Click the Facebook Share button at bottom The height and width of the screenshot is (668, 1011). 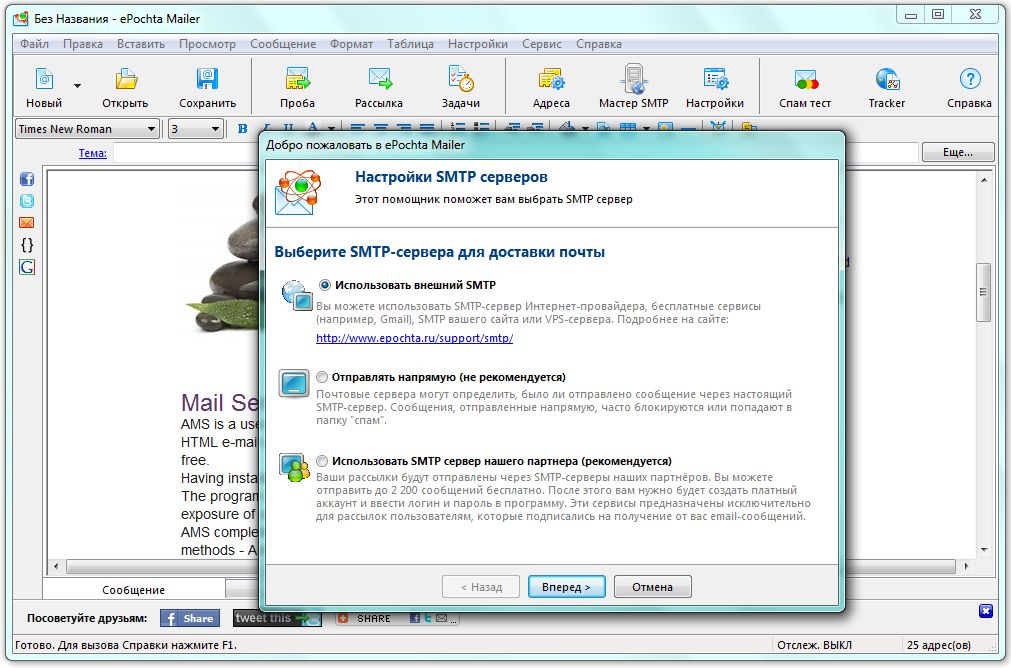(190, 618)
